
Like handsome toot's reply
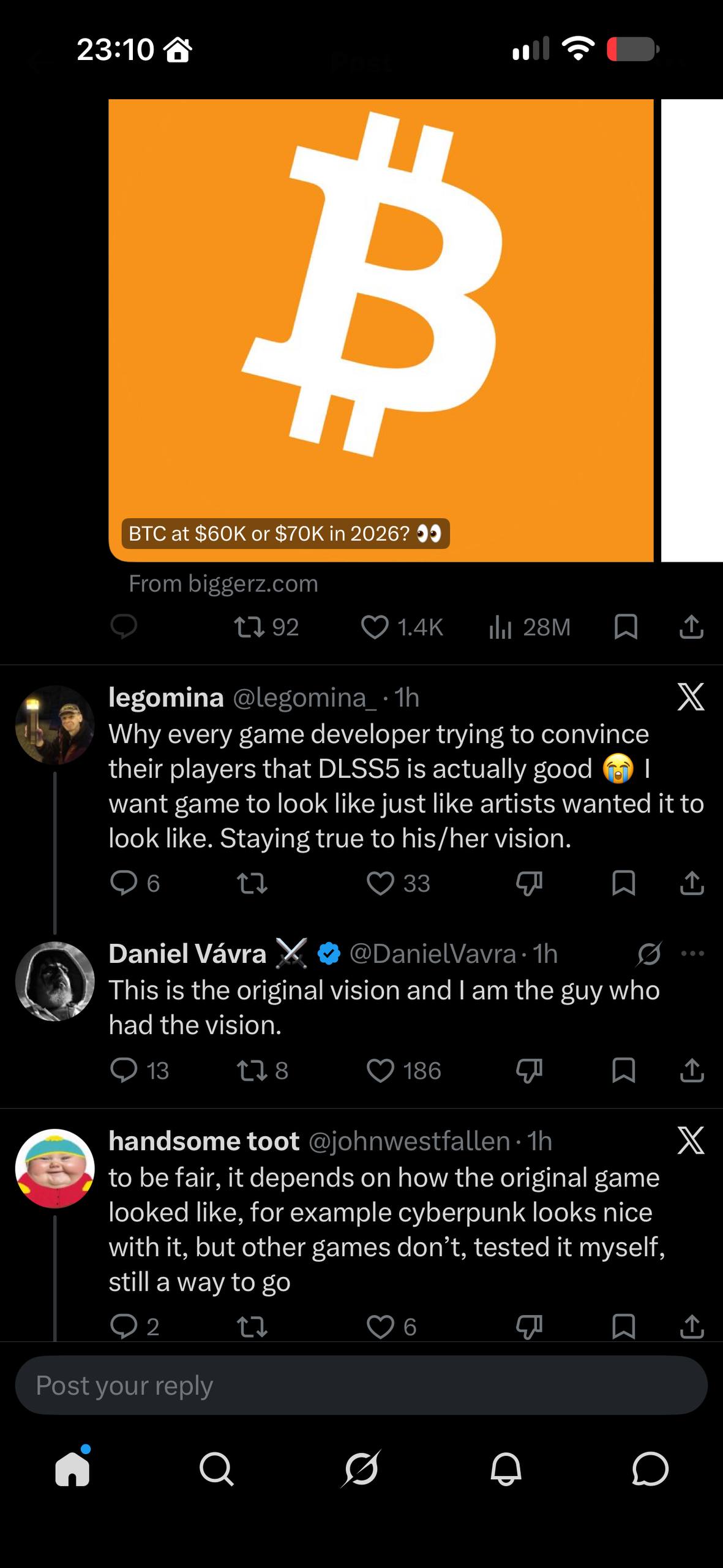click(x=392, y=1327)
